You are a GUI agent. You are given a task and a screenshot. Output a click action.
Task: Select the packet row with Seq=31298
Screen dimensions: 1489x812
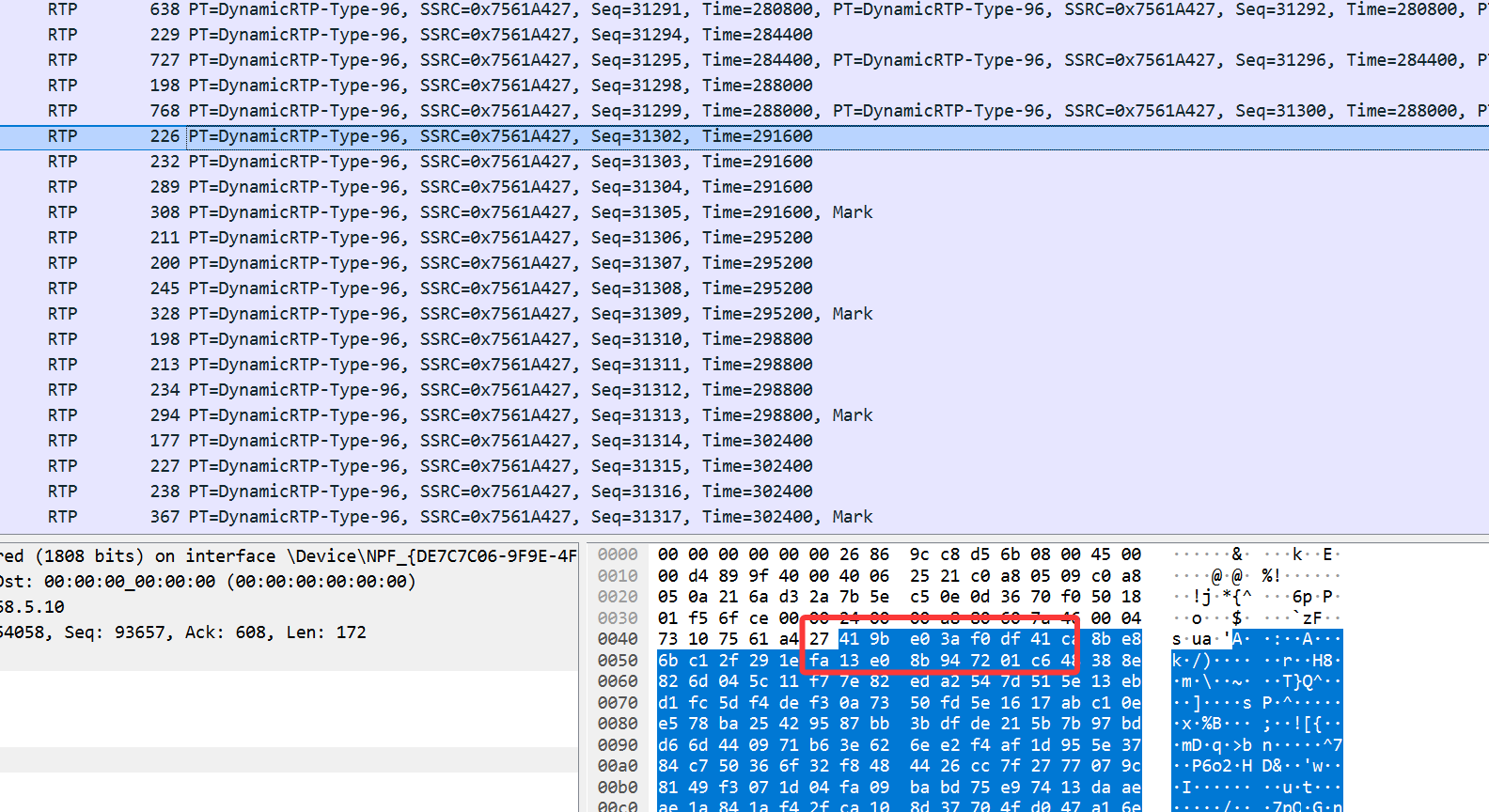(x=744, y=86)
